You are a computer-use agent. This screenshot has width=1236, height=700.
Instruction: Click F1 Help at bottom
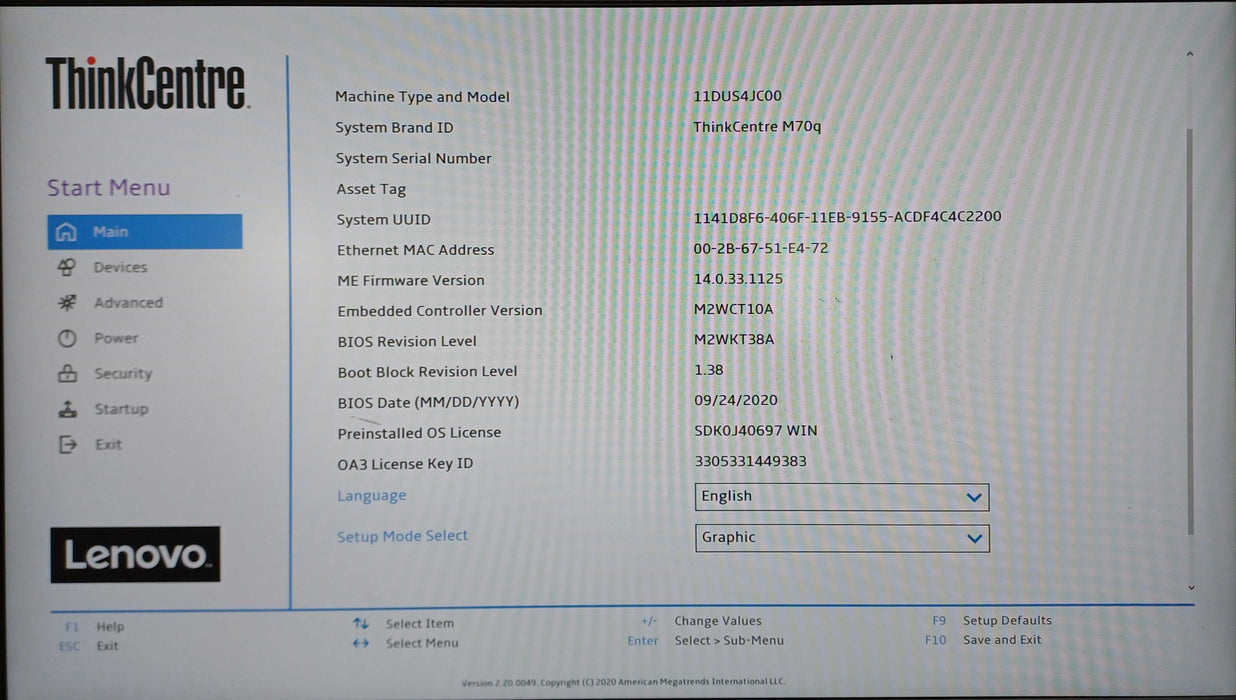95,627
